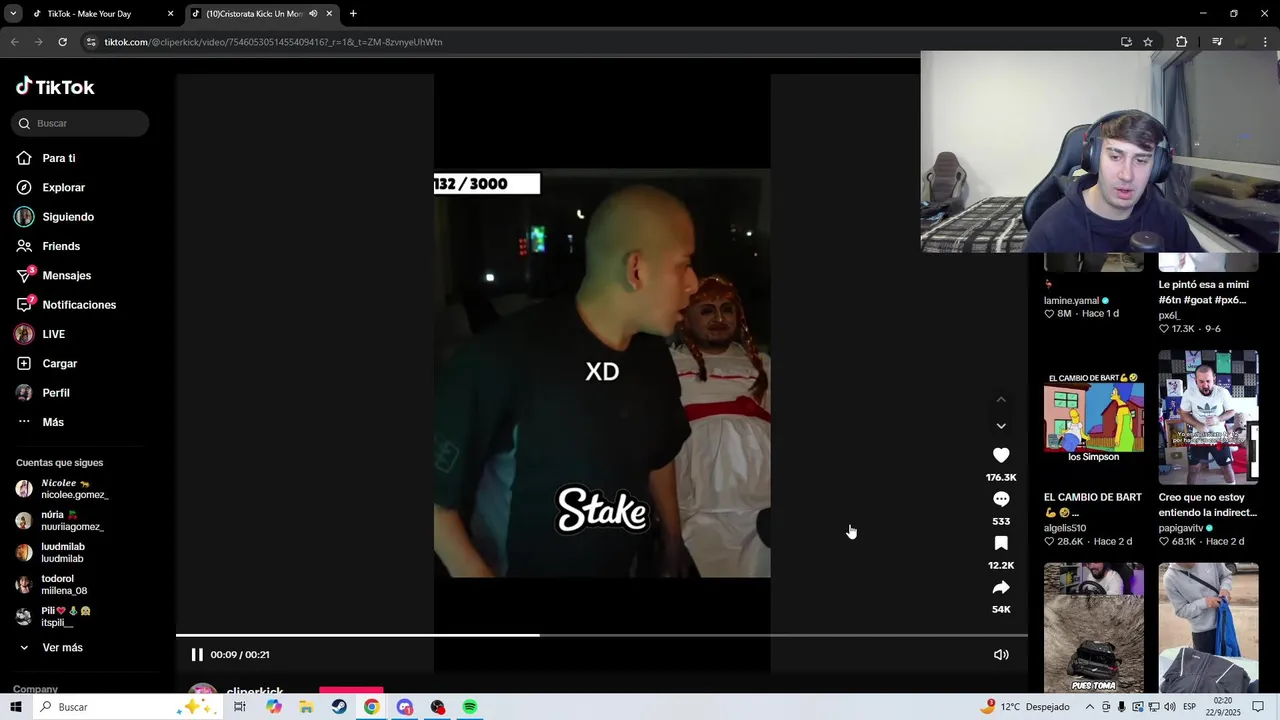Click the TikTok logo
The width and height of the screenshot is (1280, 720).
coord(55,87)
